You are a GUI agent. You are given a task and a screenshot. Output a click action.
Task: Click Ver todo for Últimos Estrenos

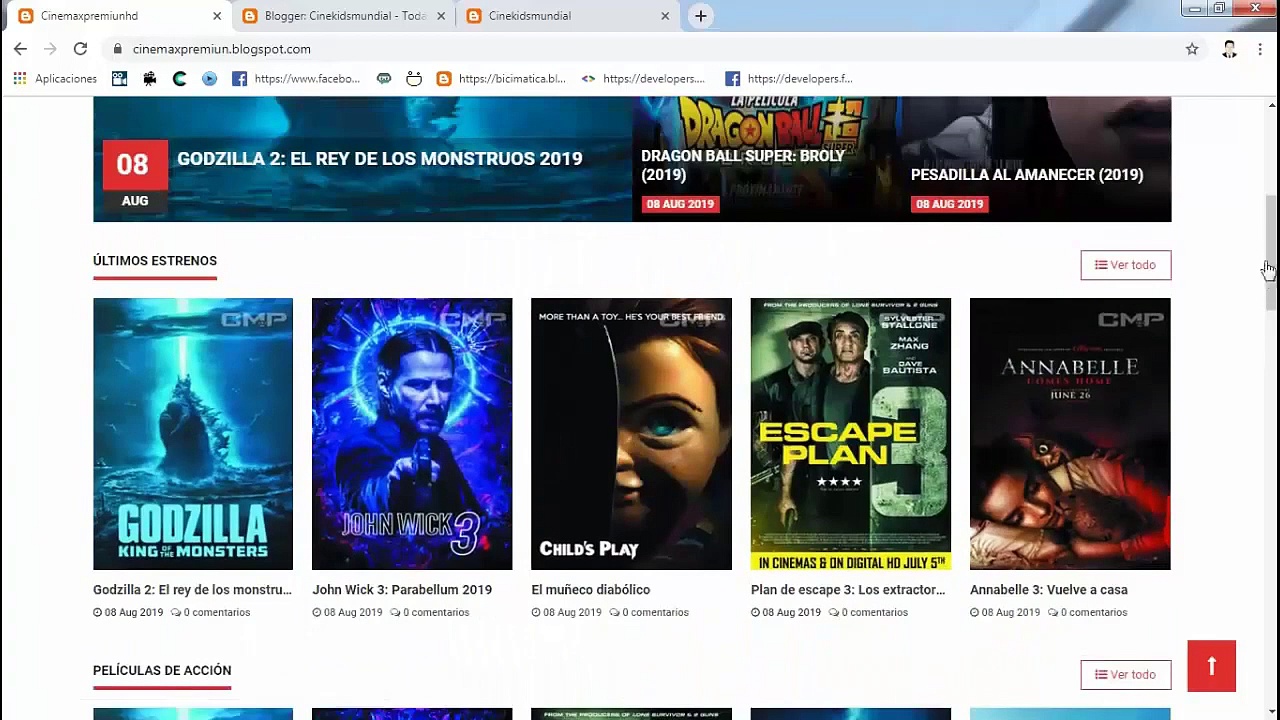pos(1125,265)
